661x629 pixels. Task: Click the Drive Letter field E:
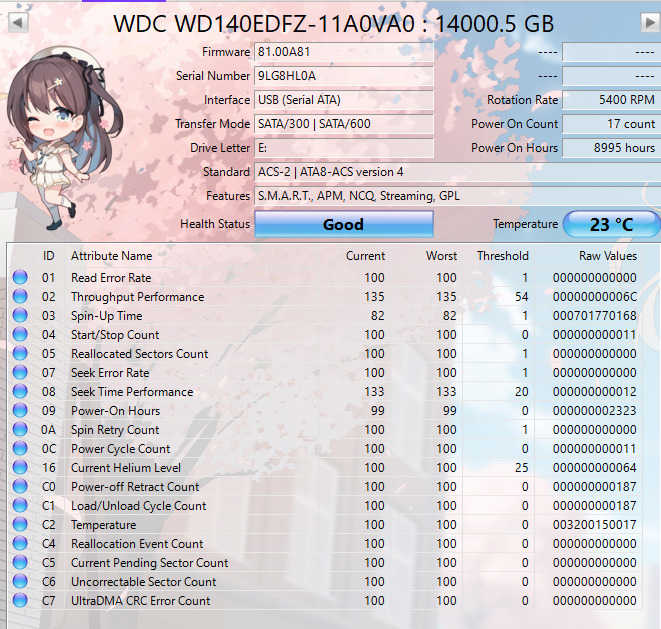click(344, 148)
